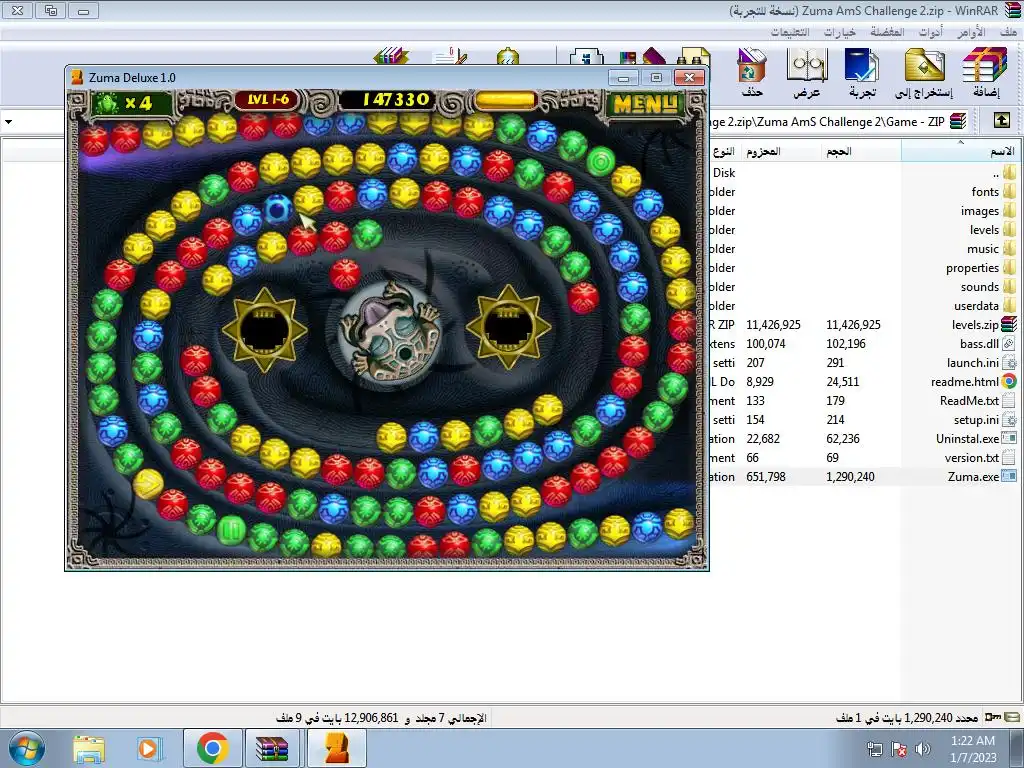Screen dimensions: 1024x768
Task: Click the green pause ball in Zuma
Action: (231, 530)
